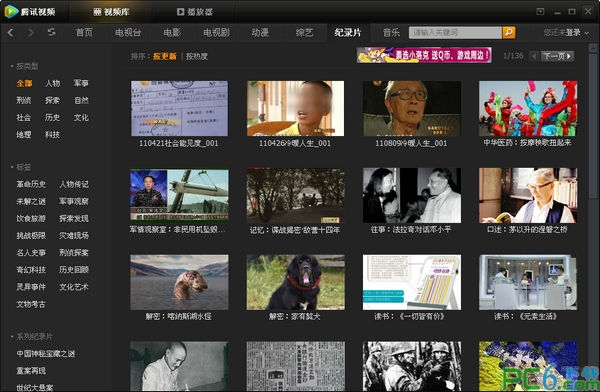Open thumbnail of 读书：《一切皆有价》

412,282
